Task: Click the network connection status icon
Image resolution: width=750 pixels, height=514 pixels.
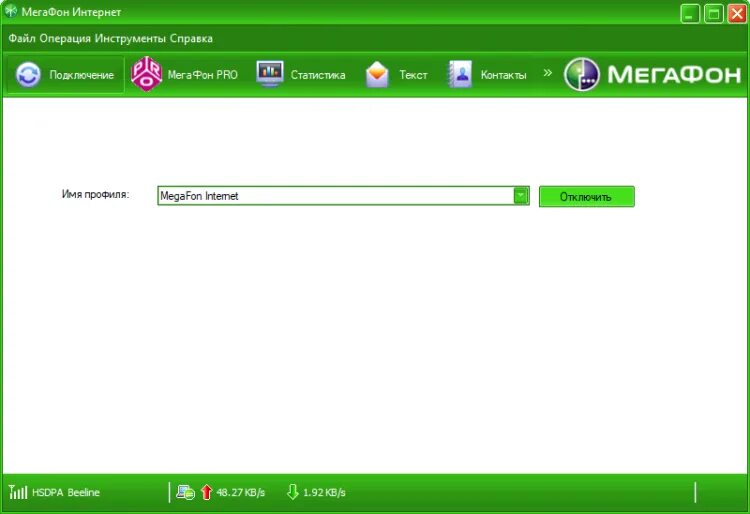Action: tap(185, 492)
